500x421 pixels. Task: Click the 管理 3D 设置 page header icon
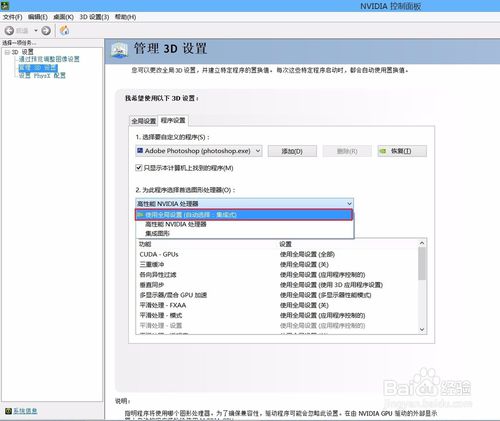pyautogui.click(x=119, y=50)
